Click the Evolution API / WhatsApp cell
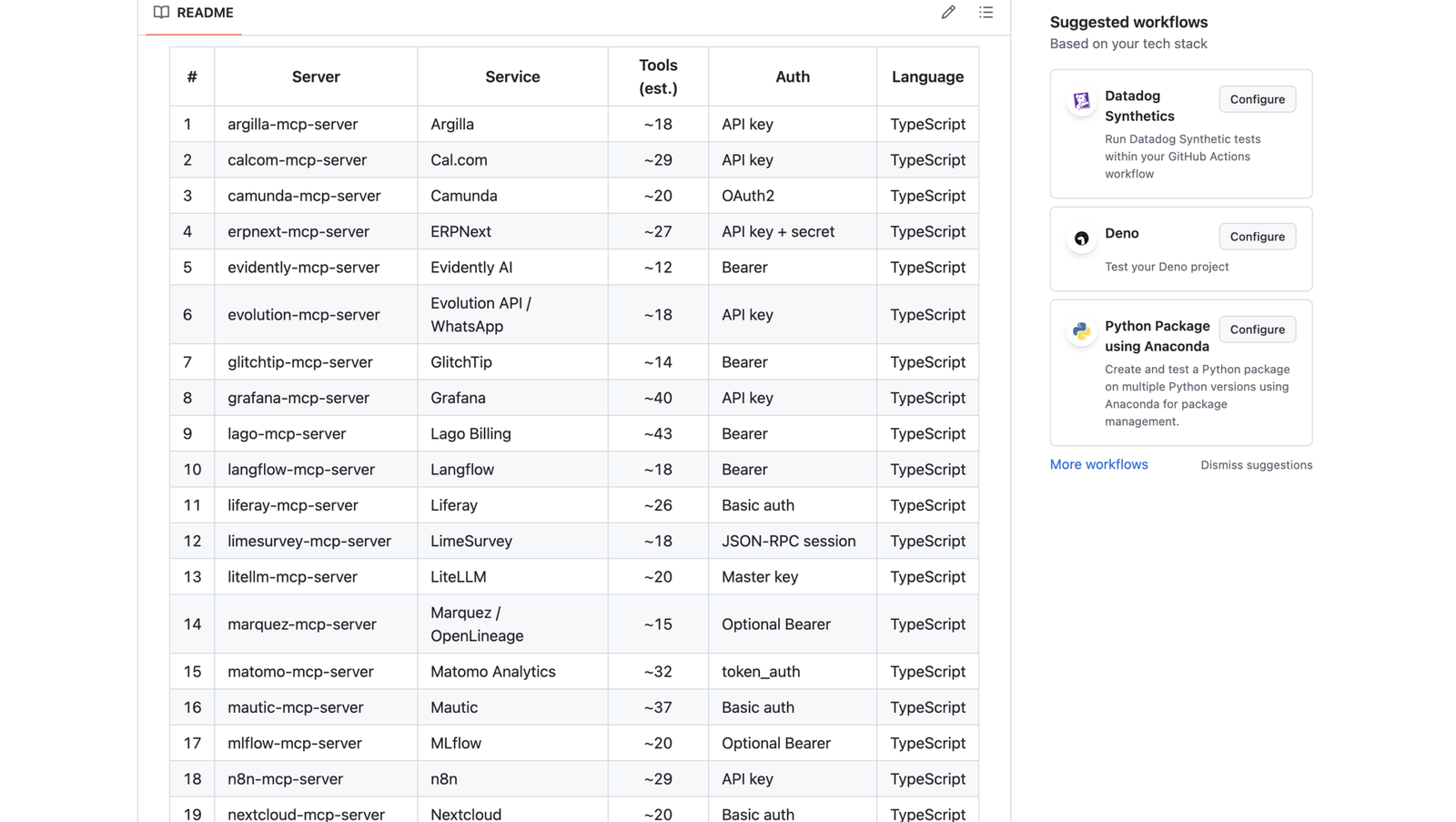The height and width of the screenshot is (822, 1456). click(481, 314)
